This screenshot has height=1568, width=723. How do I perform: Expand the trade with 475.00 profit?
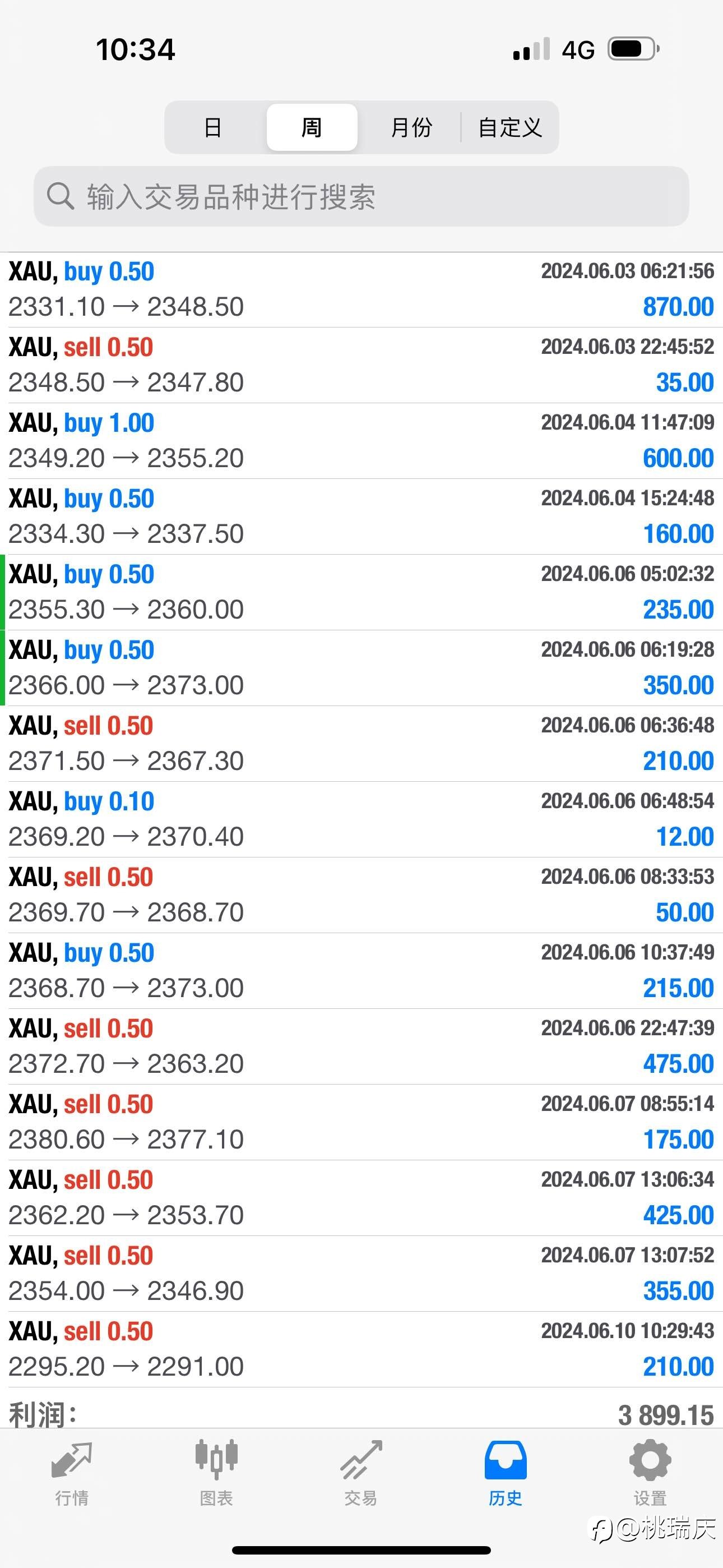coord(361,1046)
